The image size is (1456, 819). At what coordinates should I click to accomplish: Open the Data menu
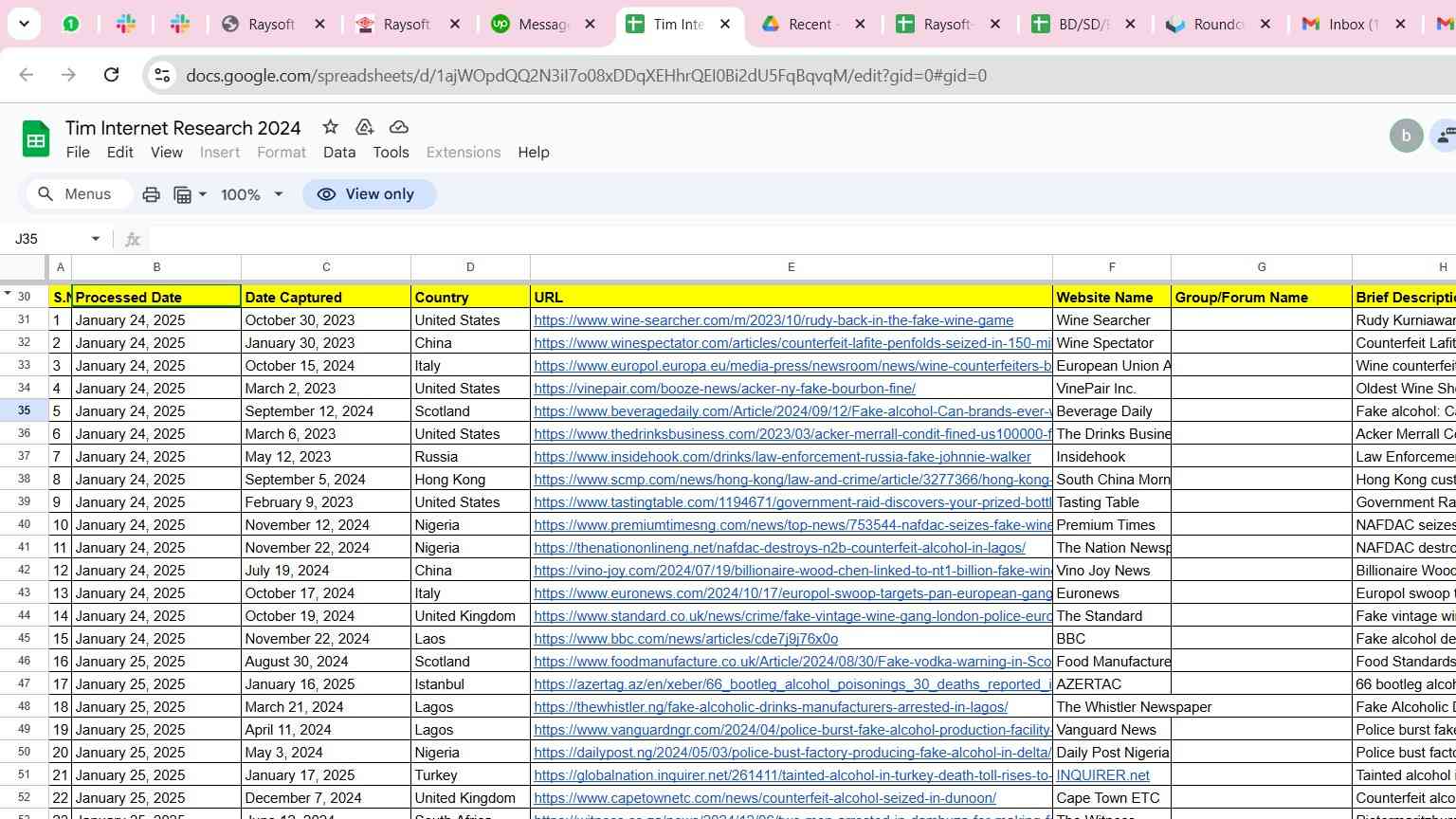pyautogui.click(x=339, y=152)
